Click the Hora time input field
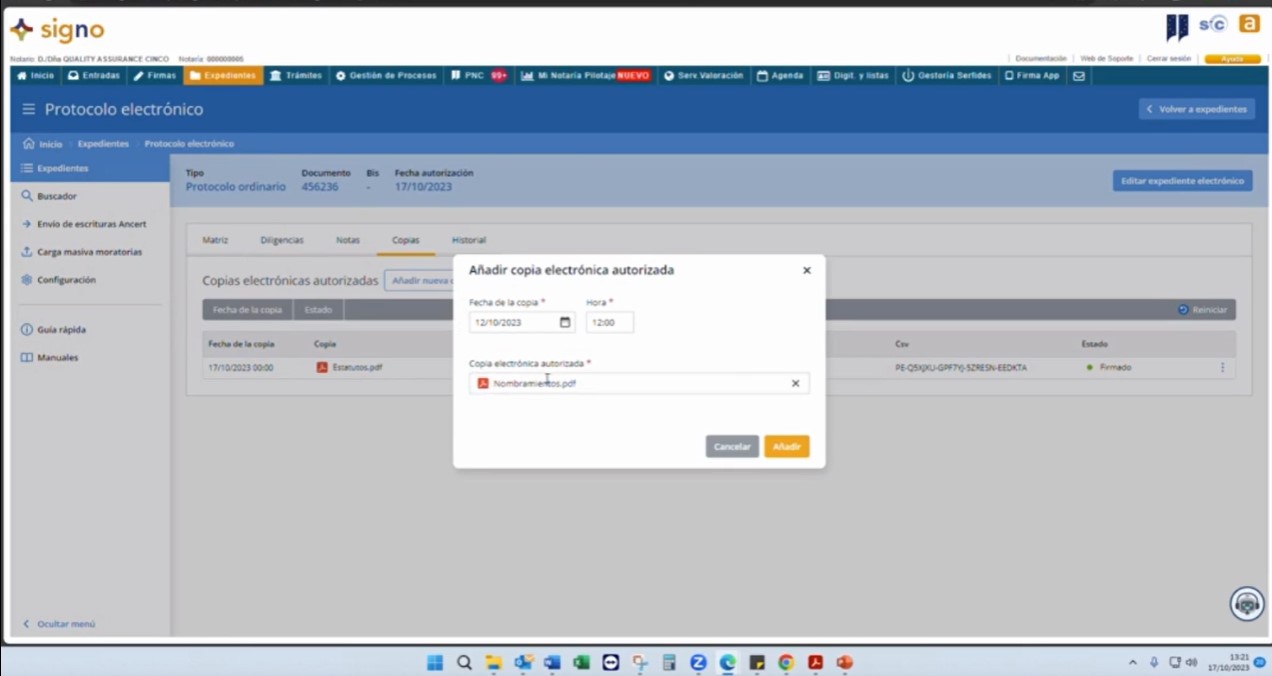This screenshot has width=1272, height=676. (x=609, y=322)
